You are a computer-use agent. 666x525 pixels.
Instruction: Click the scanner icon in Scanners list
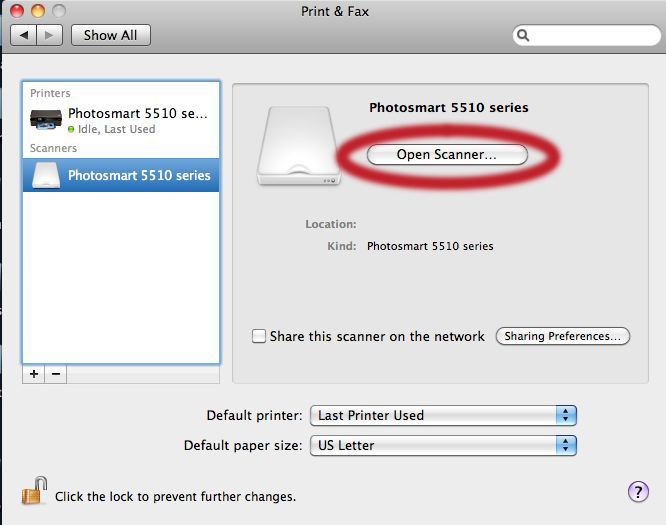coord(46,175)
